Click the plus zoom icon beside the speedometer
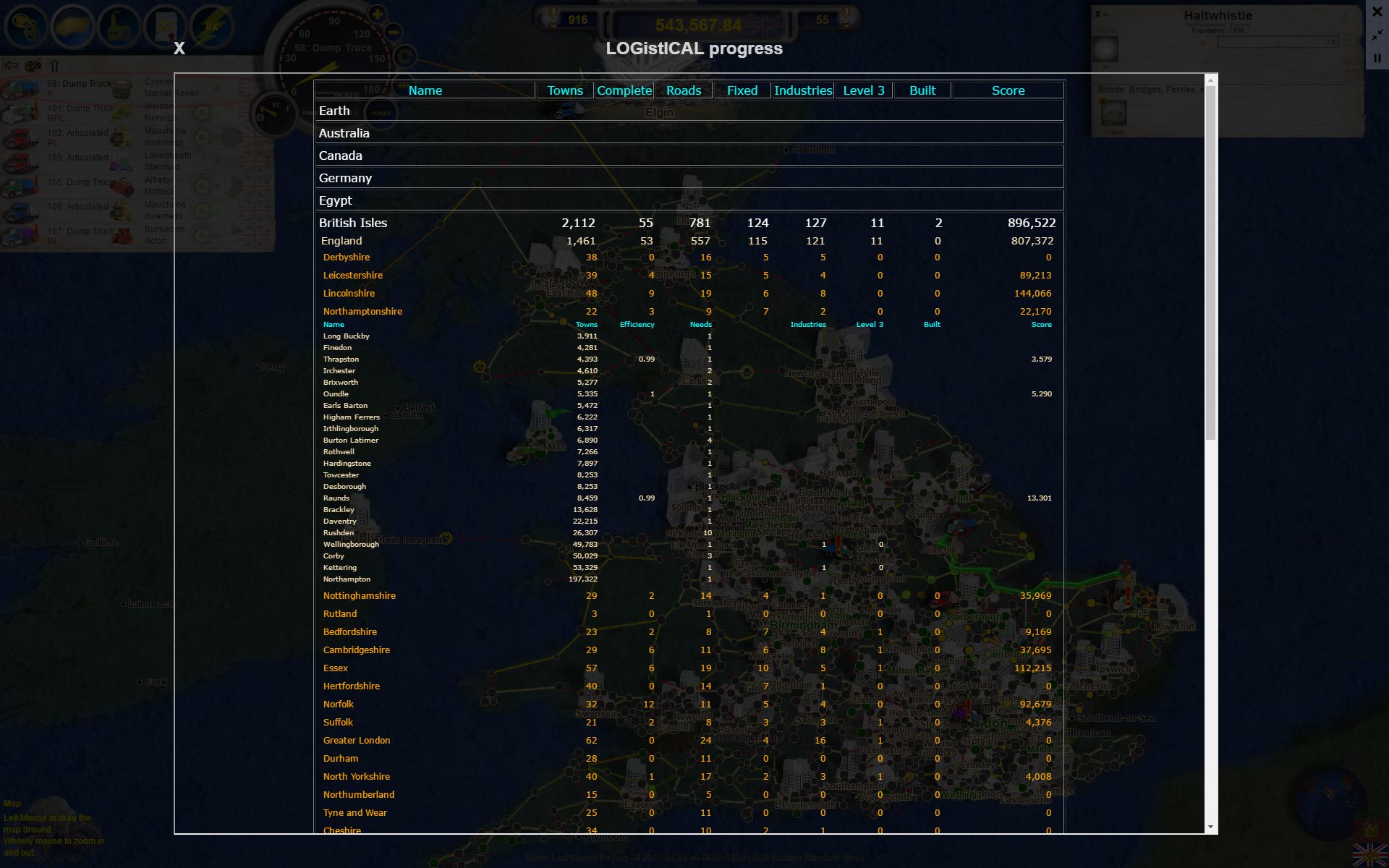Screen dimensions: 1389x868 coord(376,13)
